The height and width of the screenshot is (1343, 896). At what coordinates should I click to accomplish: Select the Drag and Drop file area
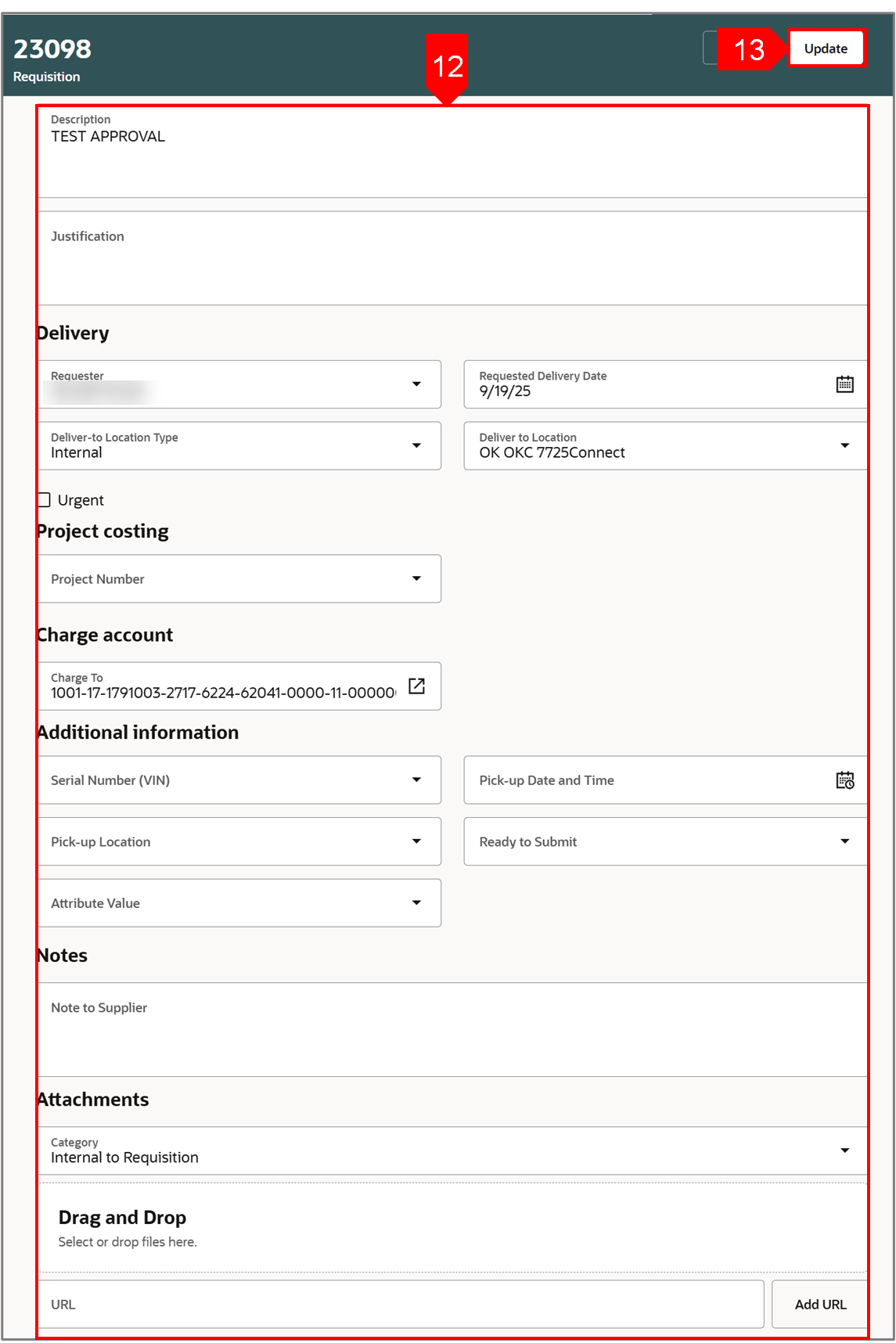452,1227
